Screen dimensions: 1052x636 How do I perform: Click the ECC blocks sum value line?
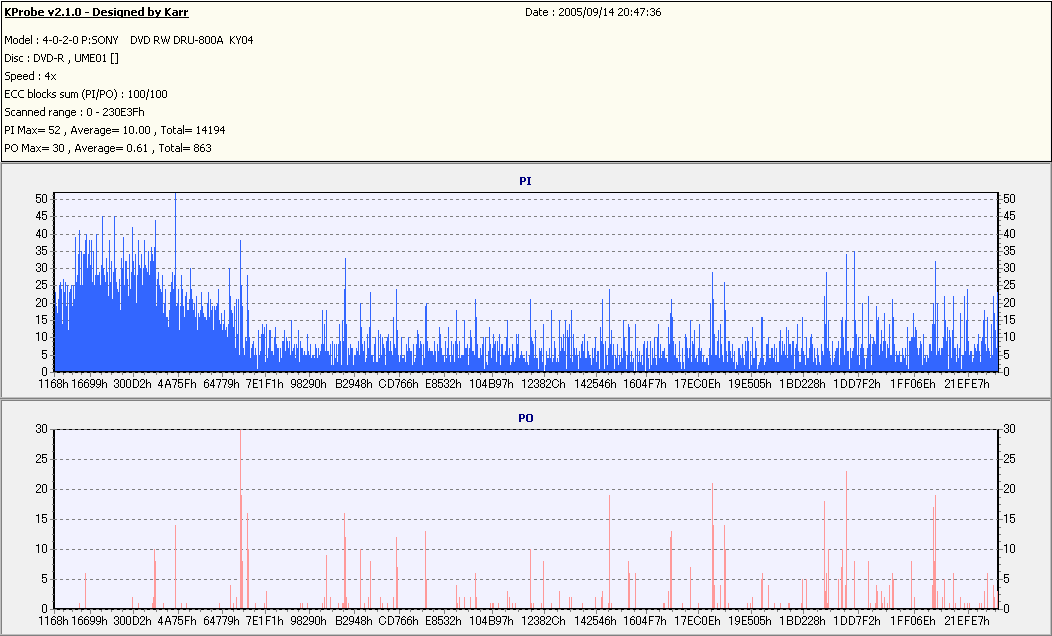tap(86, 93)
